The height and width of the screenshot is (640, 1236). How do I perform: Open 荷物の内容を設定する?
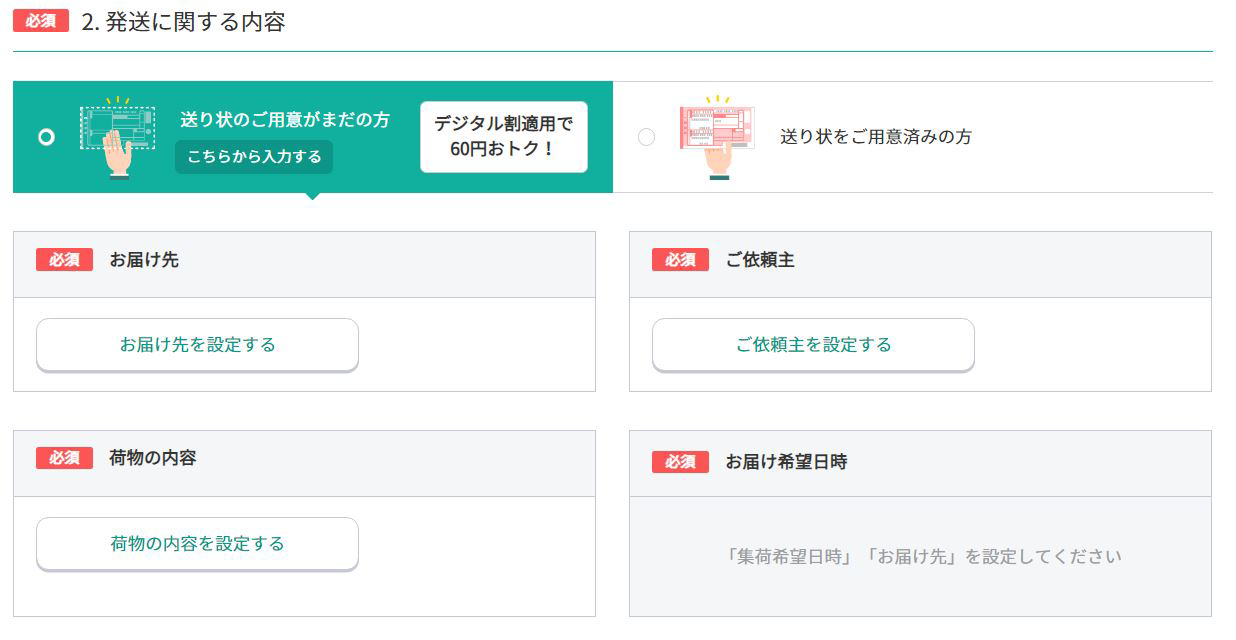tap(197, 544)
